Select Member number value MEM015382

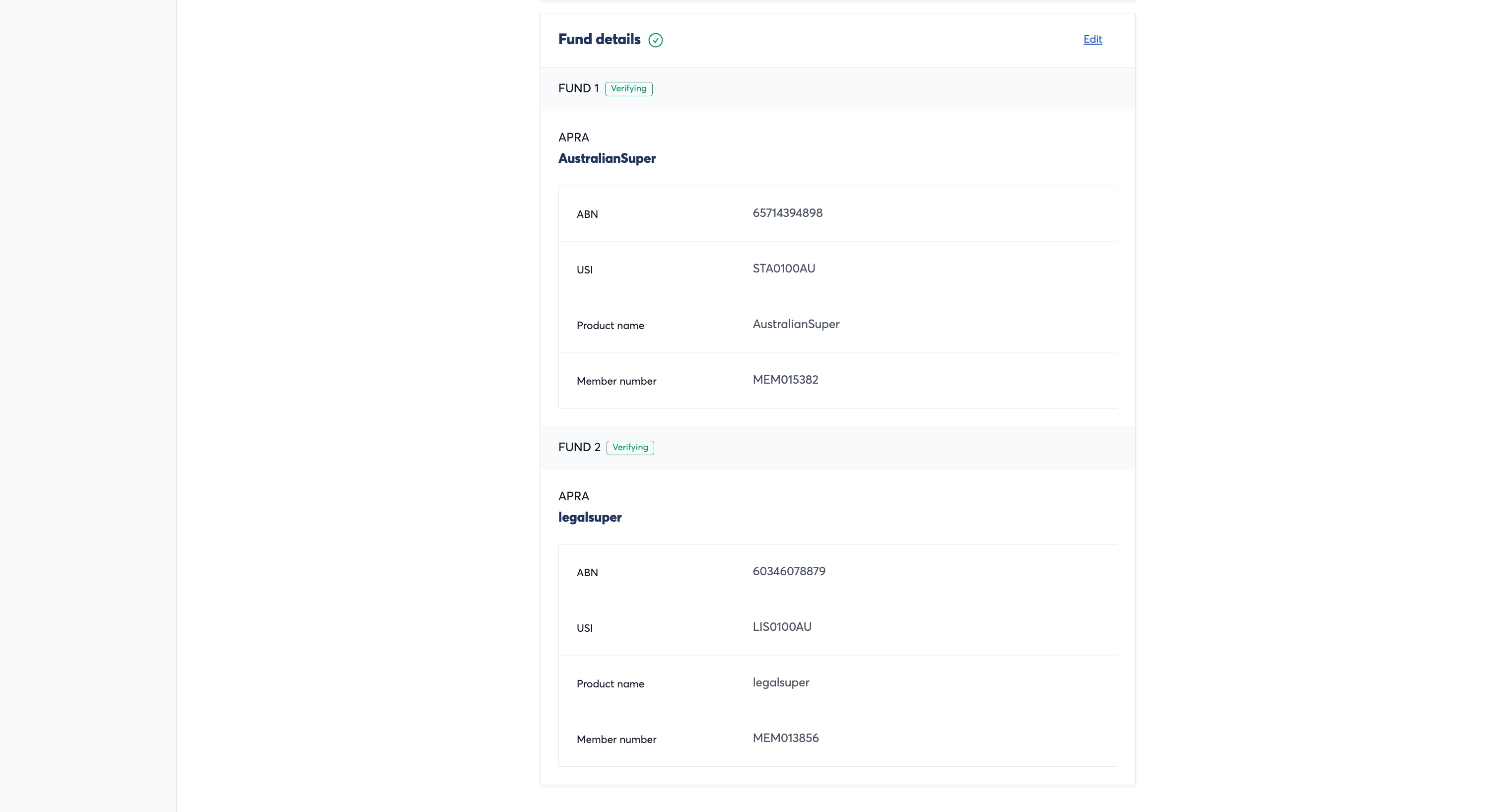(x=785, y=380)
